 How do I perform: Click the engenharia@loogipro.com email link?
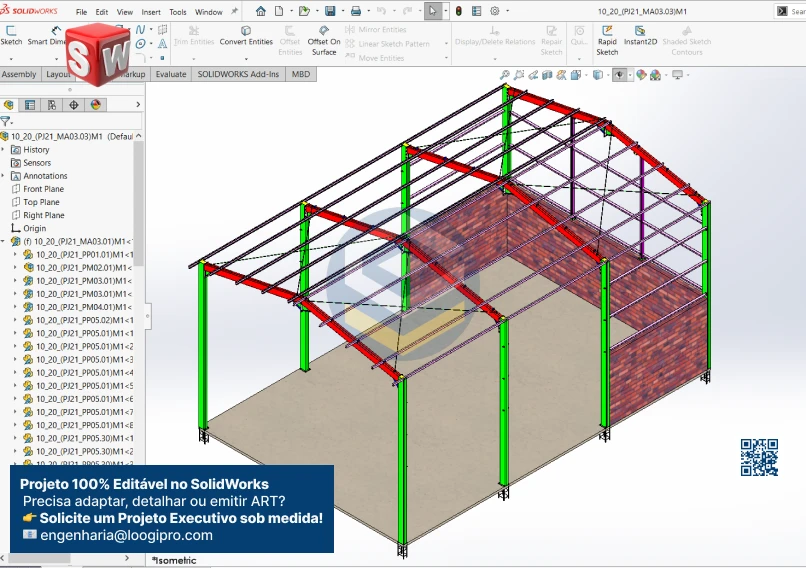pyautogui.click(x=126, y=535)
